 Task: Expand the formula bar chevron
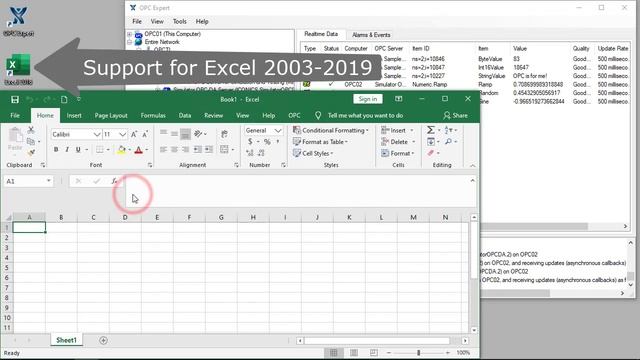[x=473, y=180]
